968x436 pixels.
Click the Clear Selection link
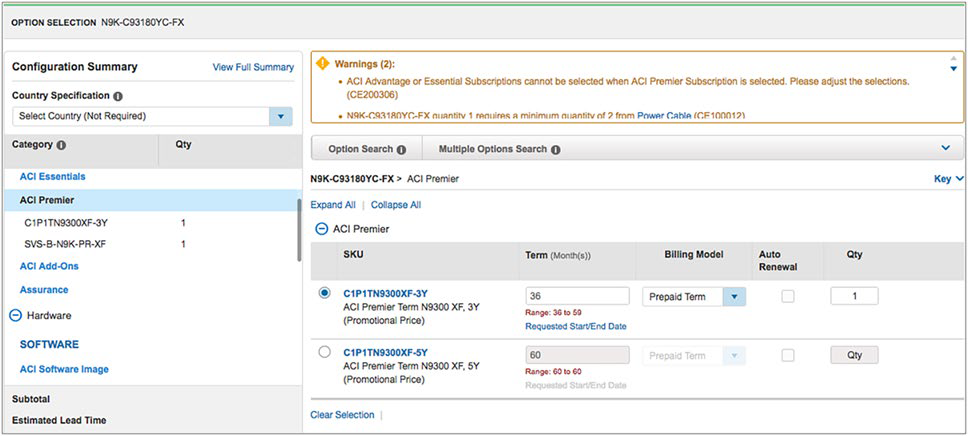pos(342,415)
